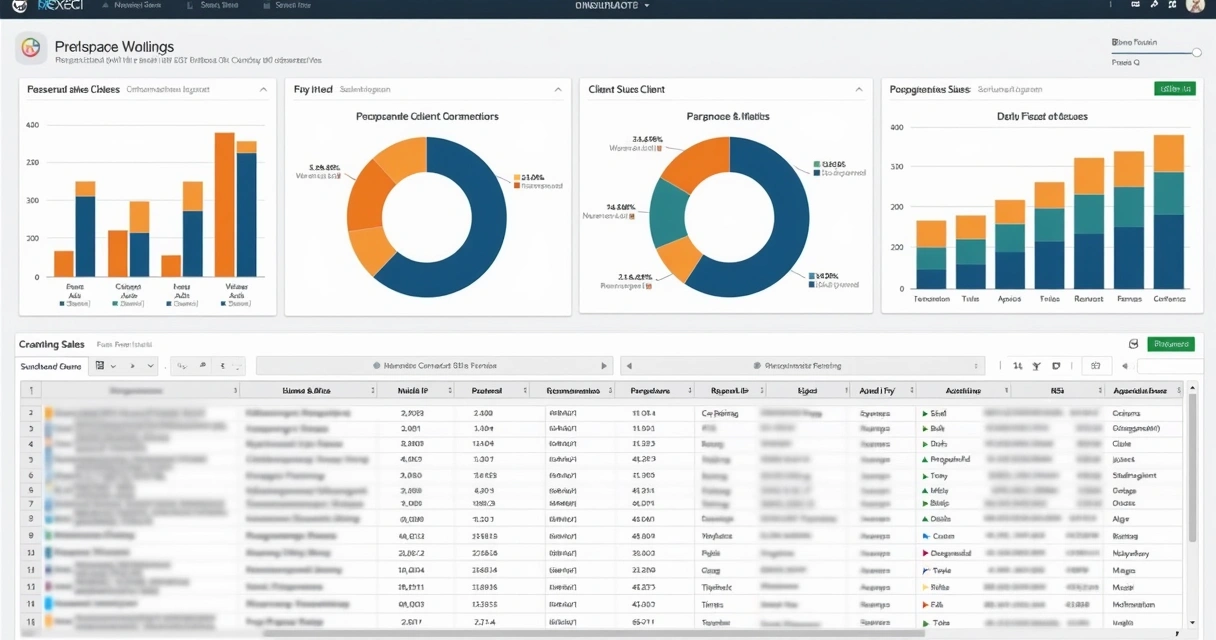Collapse the Client Sues Client panel chevron
Image resolution: width=1216 pixels, height=640 pixels.
pyautogui.click(x=858, y=90)
